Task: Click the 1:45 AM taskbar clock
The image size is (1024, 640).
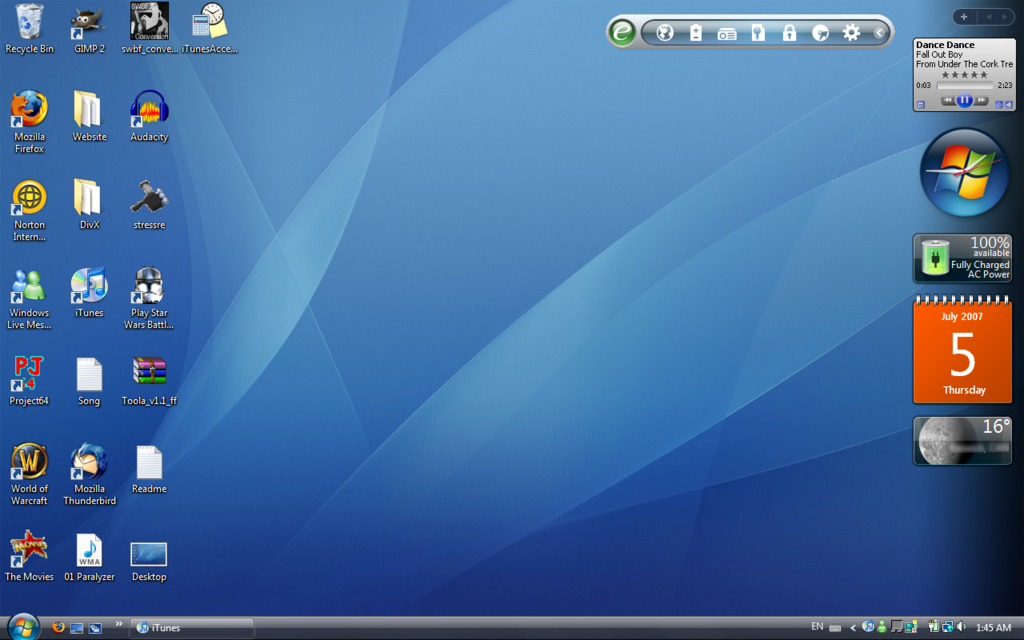Action: tap(993, 627)
